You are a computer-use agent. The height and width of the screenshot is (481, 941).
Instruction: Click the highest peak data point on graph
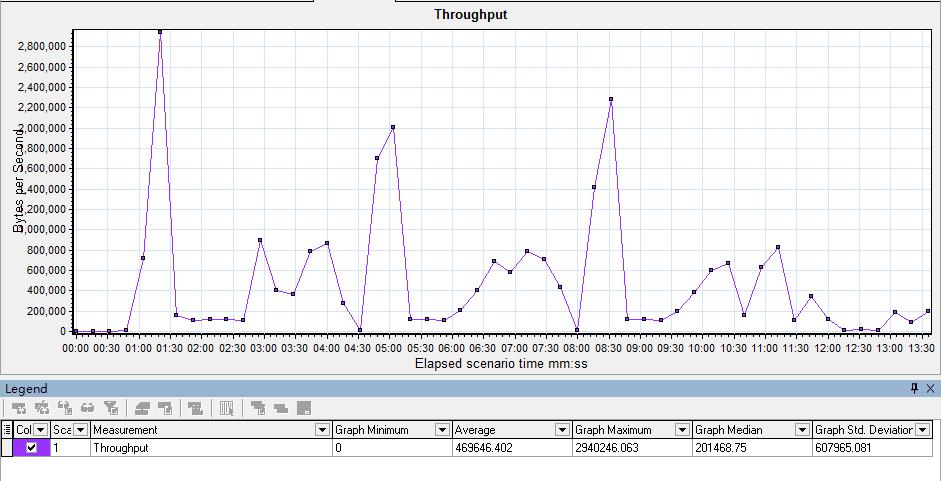click(160, 32)
